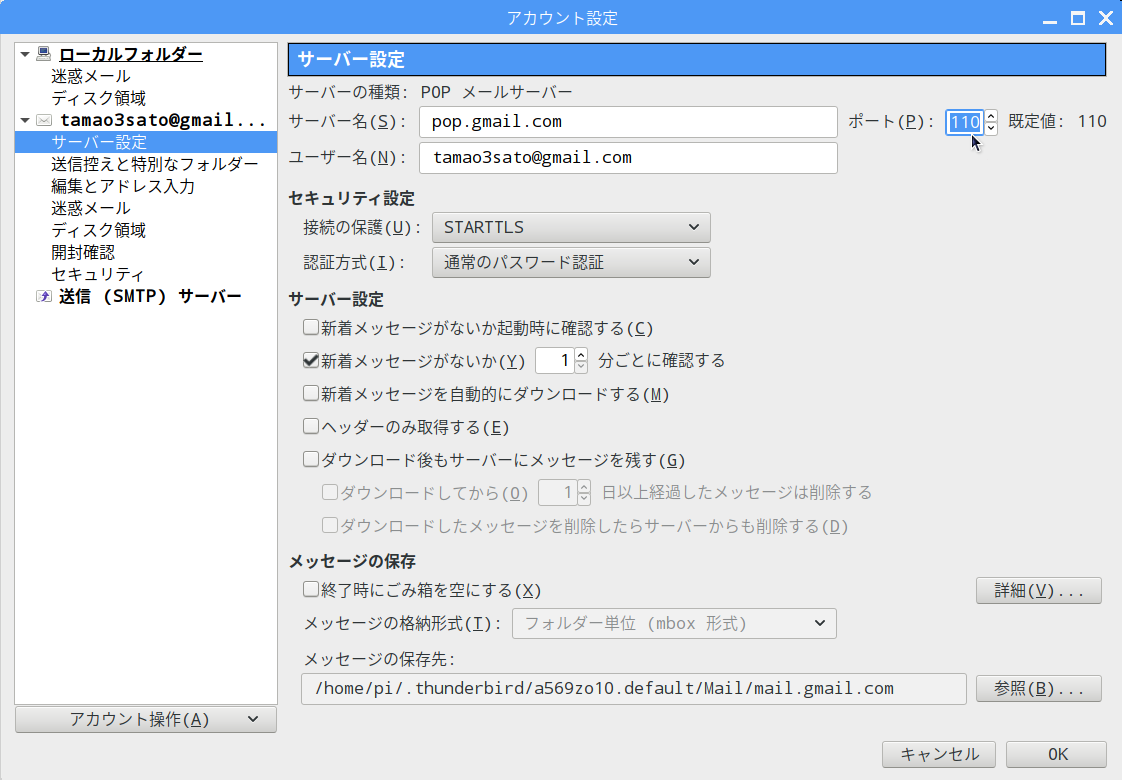Enable 新着メッセージがないか起動時に確認する checkbox
The height and width of the screenshot is (780, 1122).
click(311, 328)
